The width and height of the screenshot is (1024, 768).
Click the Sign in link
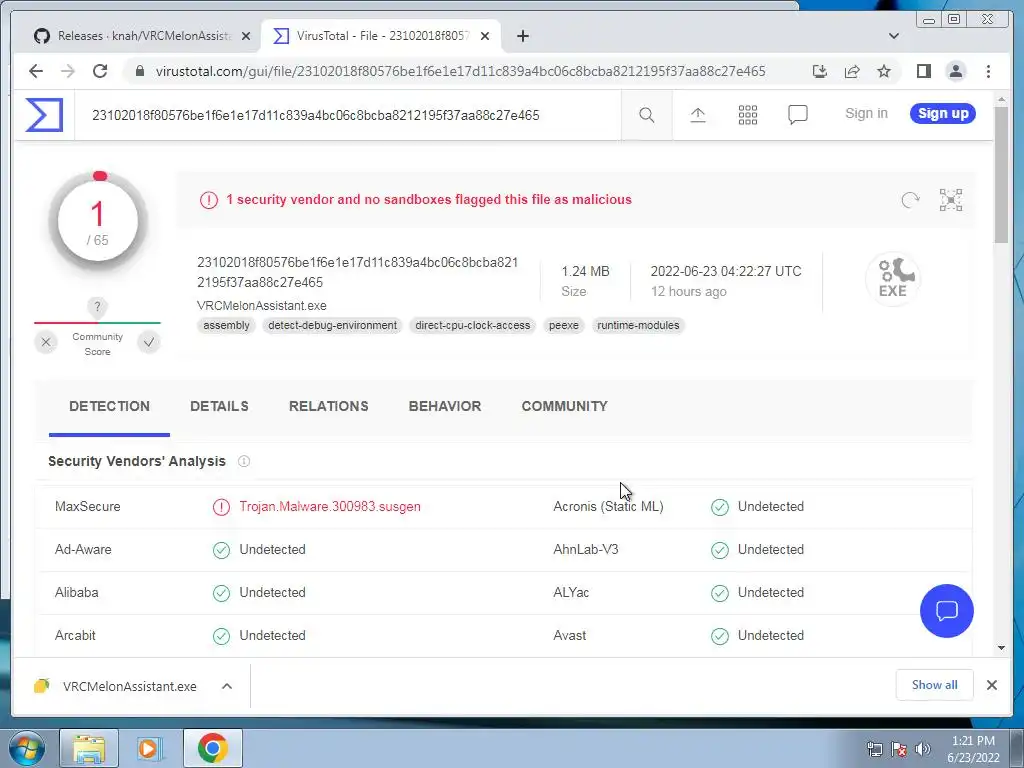[866, 113]
